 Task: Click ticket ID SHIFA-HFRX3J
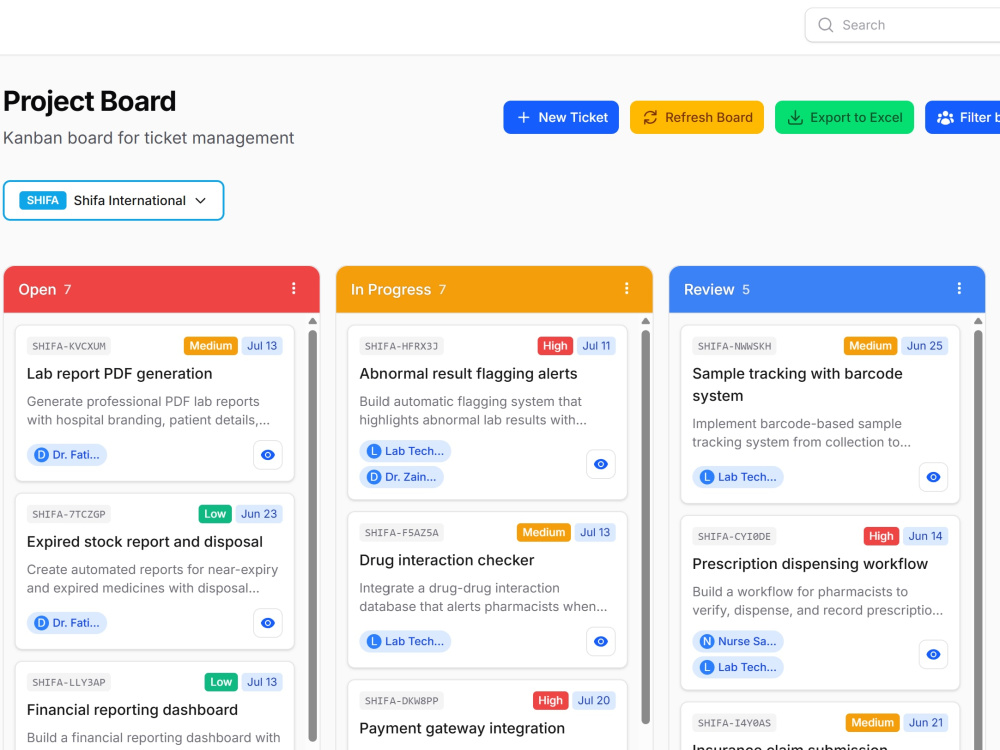pyautogui.click(x=401, y=346)
